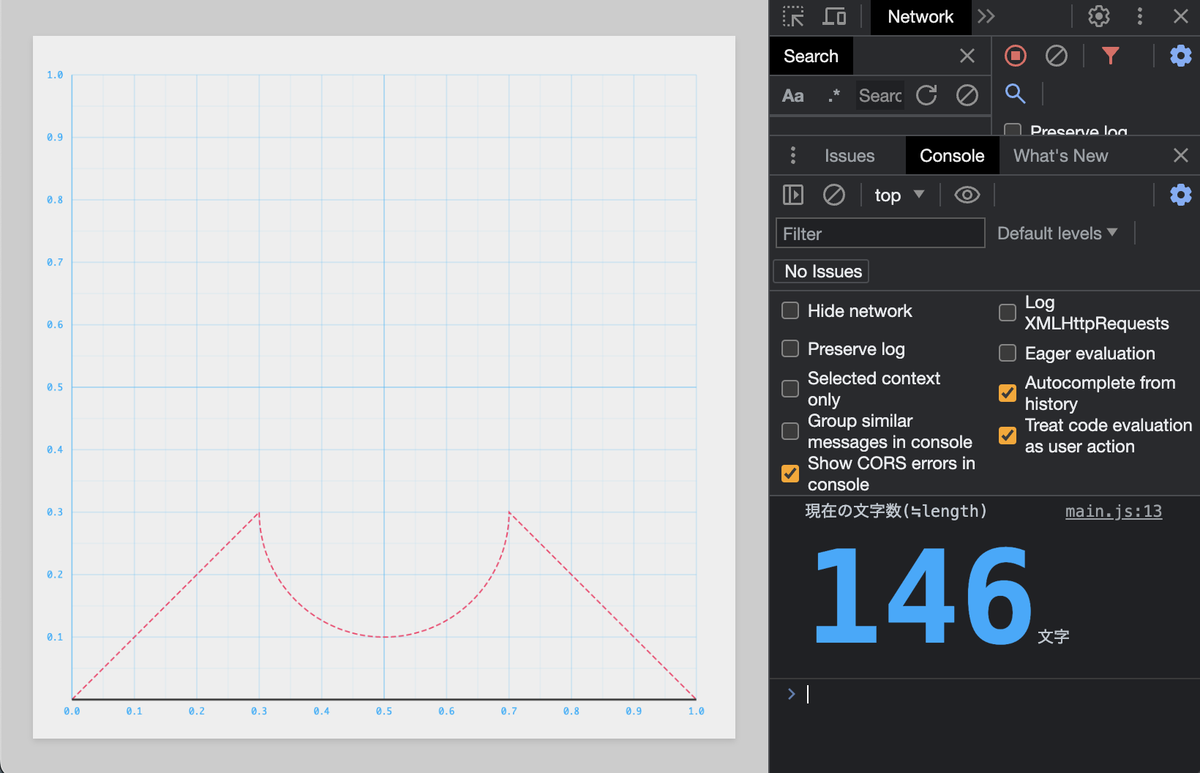Screen dimensions: 1200x773
Task: Open the Default levels dropdown
Action: pos(1057,233)
